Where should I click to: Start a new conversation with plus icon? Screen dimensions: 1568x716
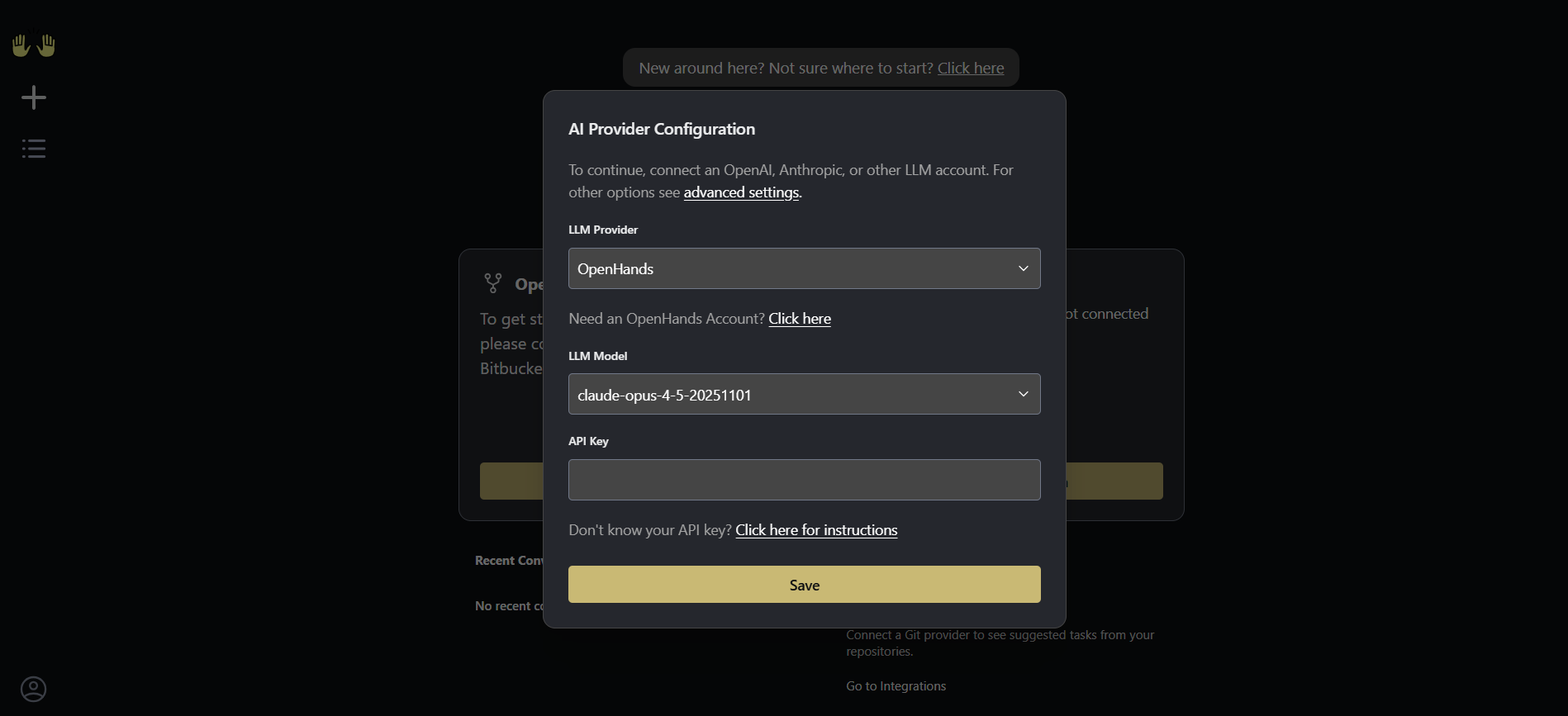tap(34, 97)
